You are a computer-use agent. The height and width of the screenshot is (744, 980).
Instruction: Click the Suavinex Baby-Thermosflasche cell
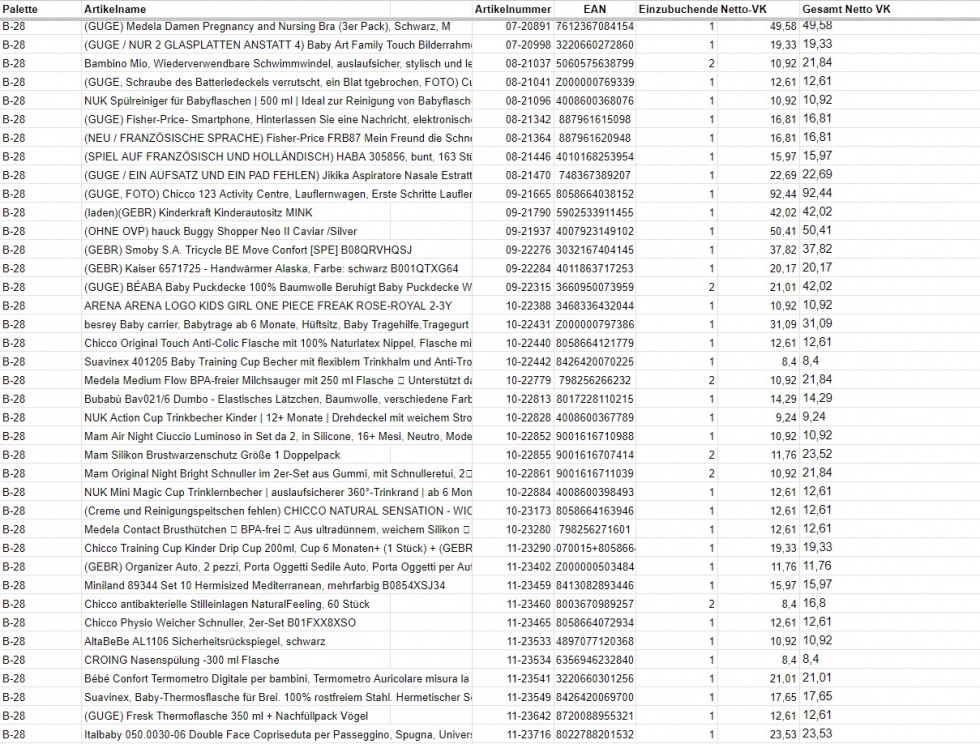[x=278, y=697]
